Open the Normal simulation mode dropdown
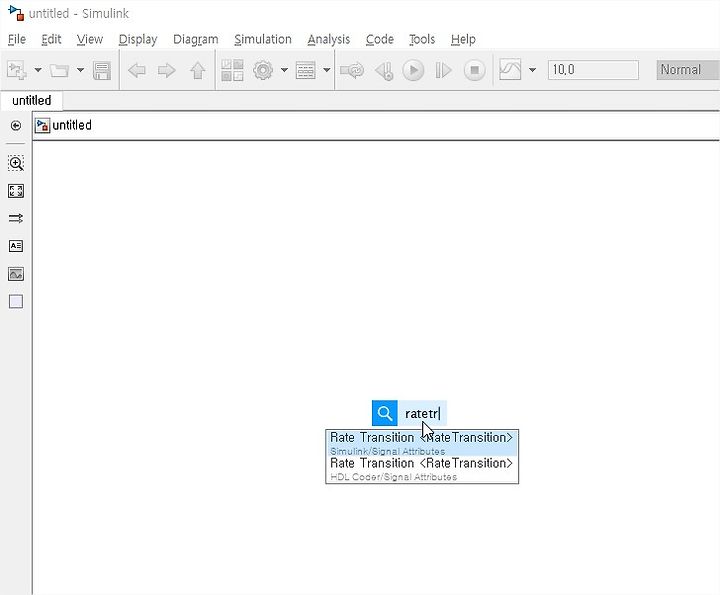This screenshot has width=720, height=595. click(687, 70)
